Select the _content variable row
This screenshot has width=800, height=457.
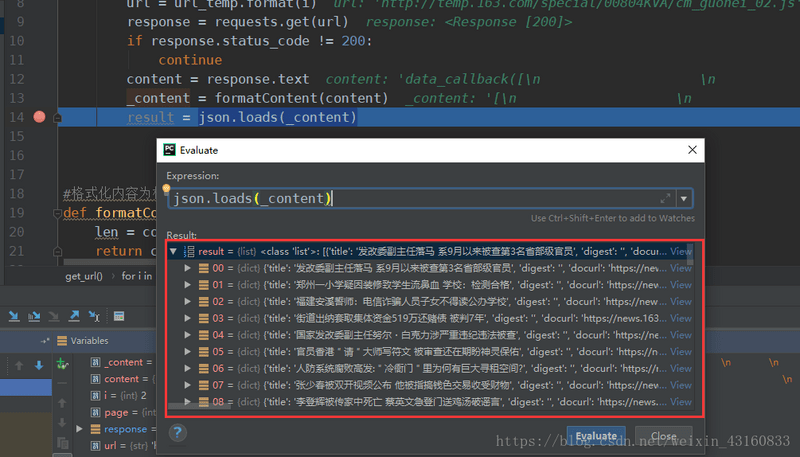[x=123, y=362]
